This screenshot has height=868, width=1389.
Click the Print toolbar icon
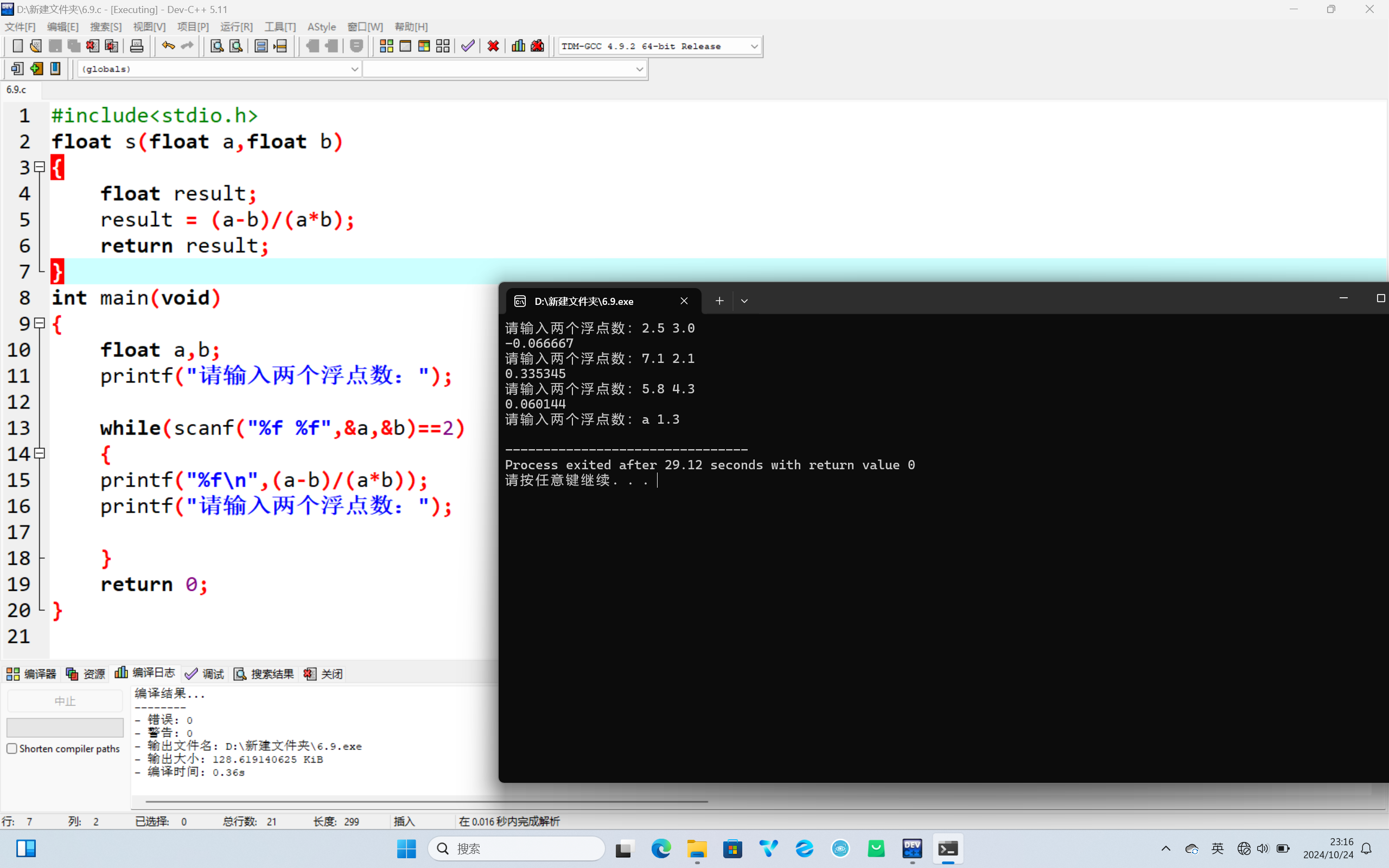(137, 46)
